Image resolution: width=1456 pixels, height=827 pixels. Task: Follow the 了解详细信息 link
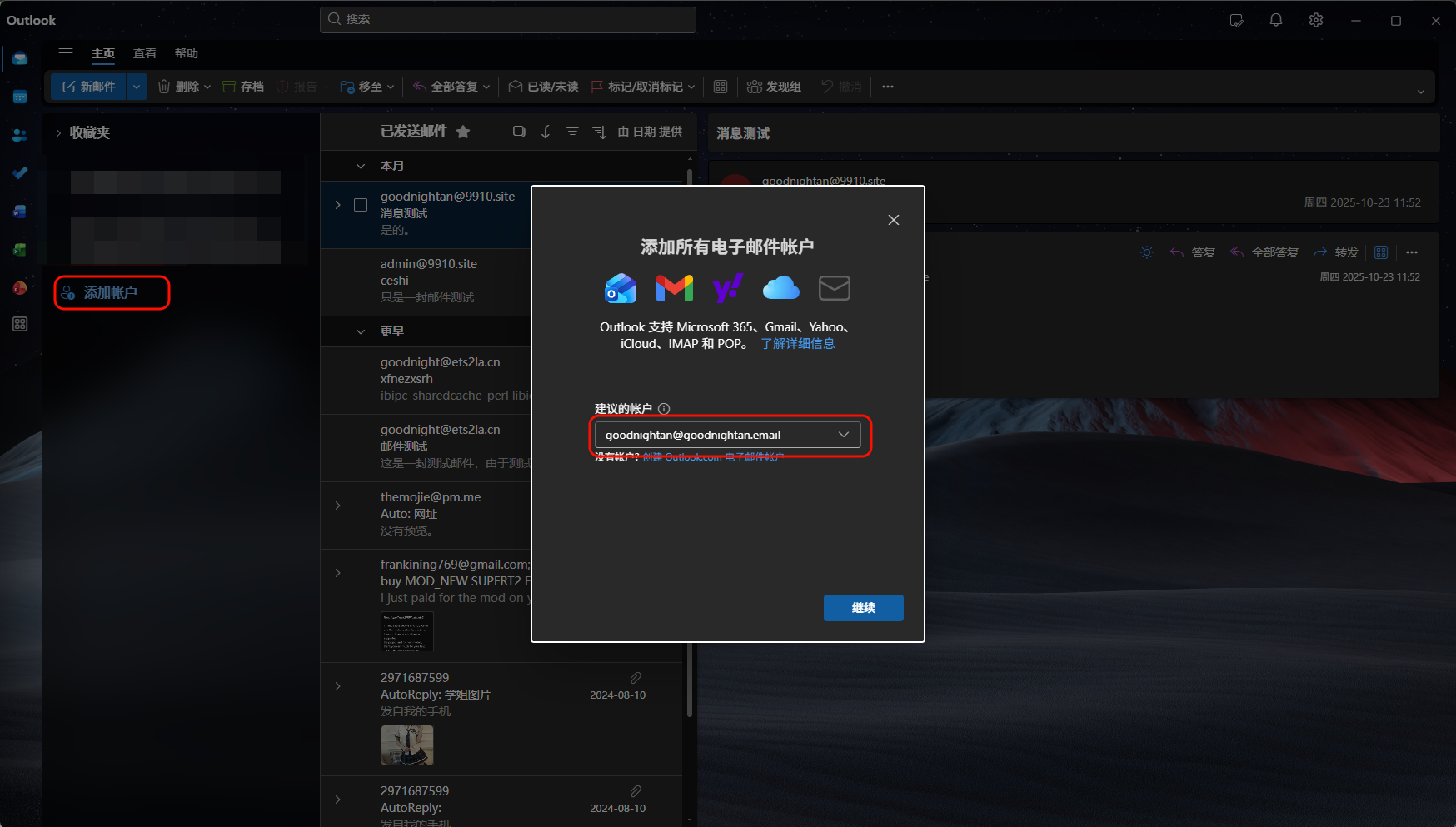[797, 344]
